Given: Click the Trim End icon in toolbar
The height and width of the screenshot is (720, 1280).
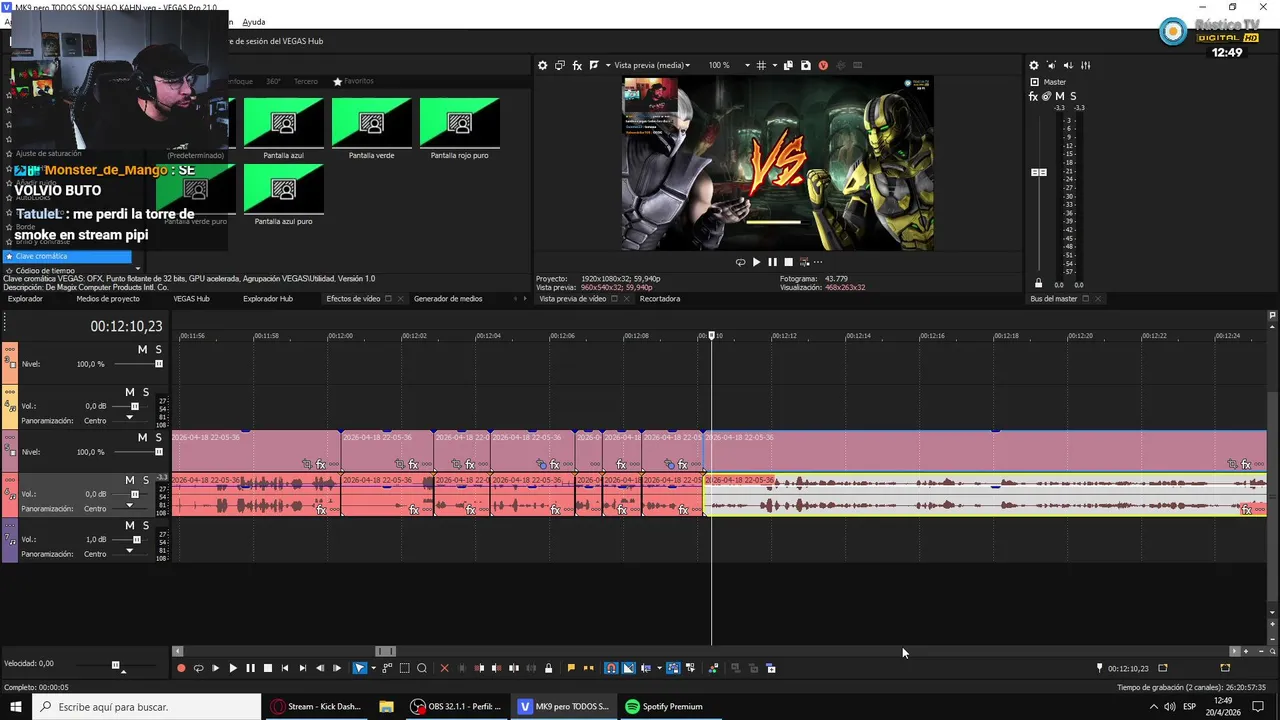Looking at the screenshot, I should [x=496, y=668].
